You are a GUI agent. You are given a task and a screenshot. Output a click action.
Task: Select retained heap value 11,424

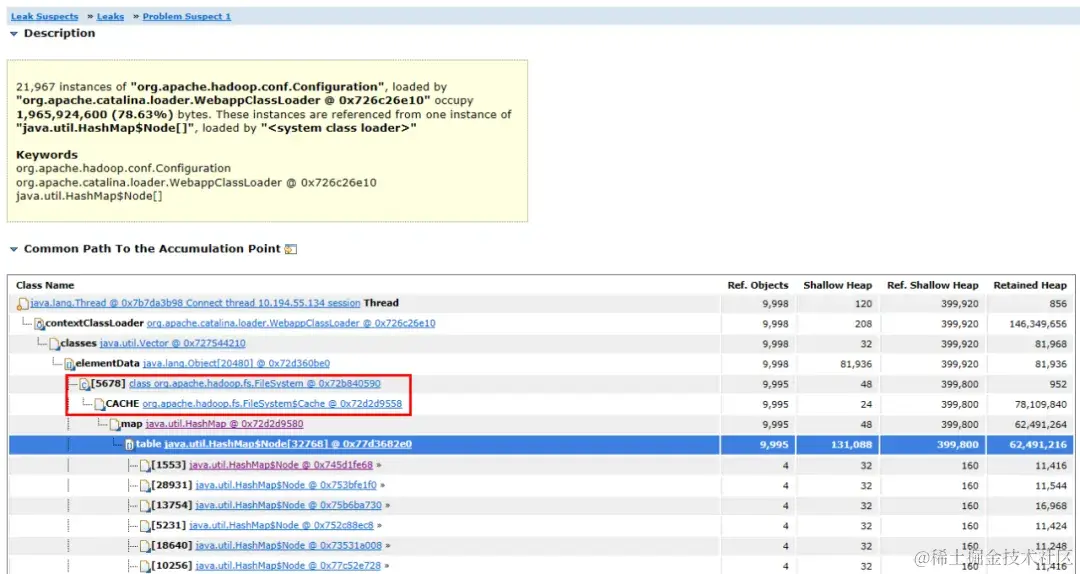pyautogui.click(x=1051, y=526)
